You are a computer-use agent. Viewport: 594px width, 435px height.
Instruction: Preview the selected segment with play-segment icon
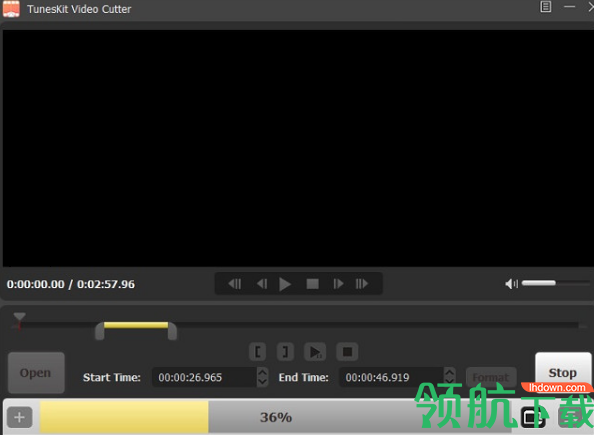coord(315,352)
